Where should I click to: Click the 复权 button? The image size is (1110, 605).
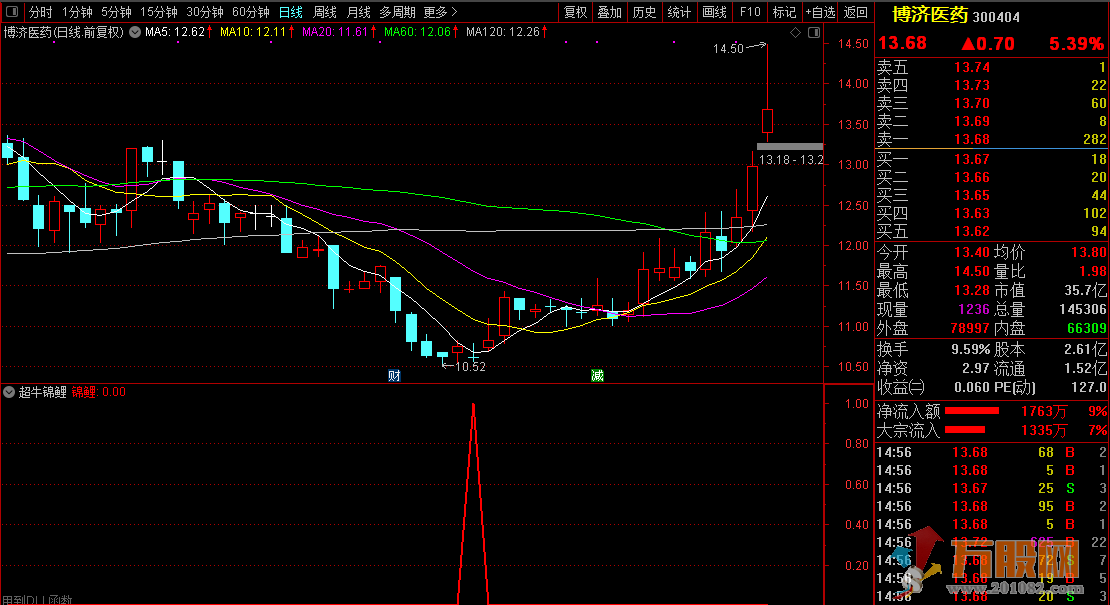click(x=576, y=12)
